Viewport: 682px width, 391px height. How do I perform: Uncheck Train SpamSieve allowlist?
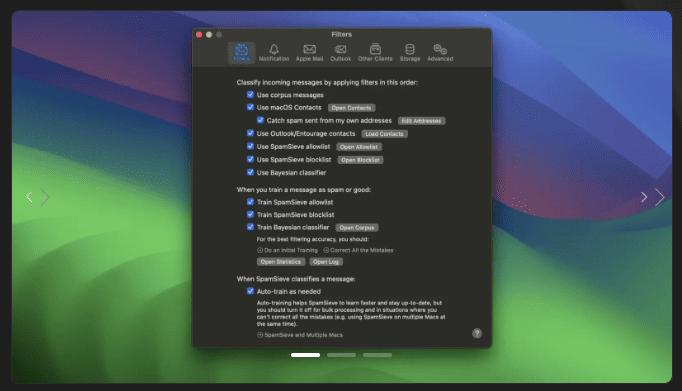(250, 202)
